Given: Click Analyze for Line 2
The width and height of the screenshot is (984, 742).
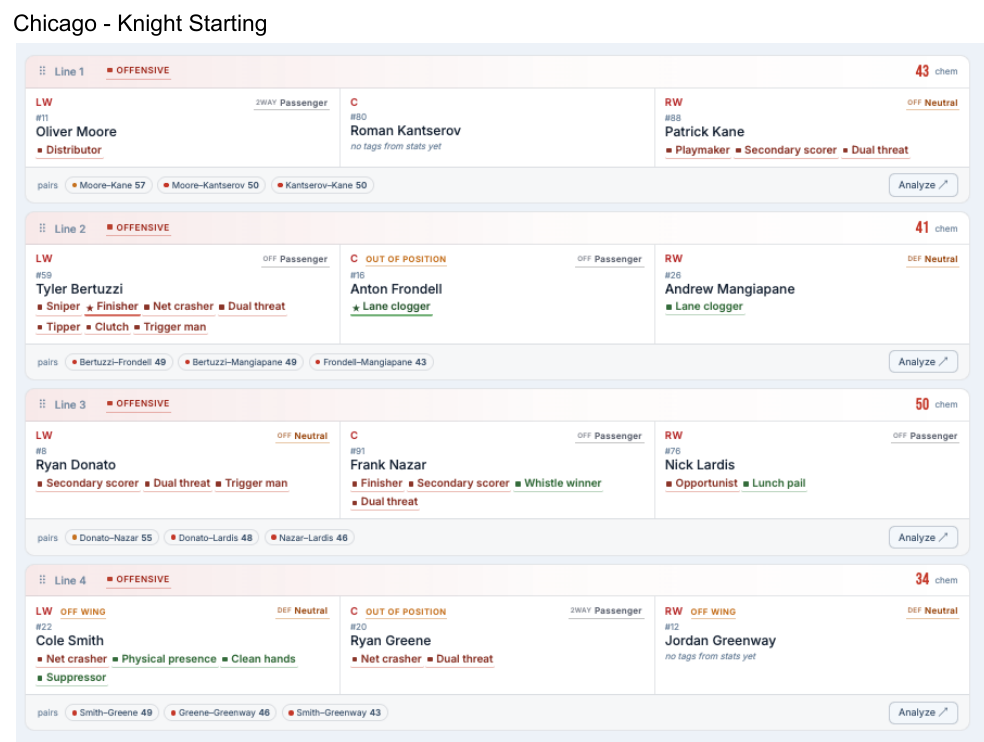Looking at the screenshot, I should tap(923, 362).
